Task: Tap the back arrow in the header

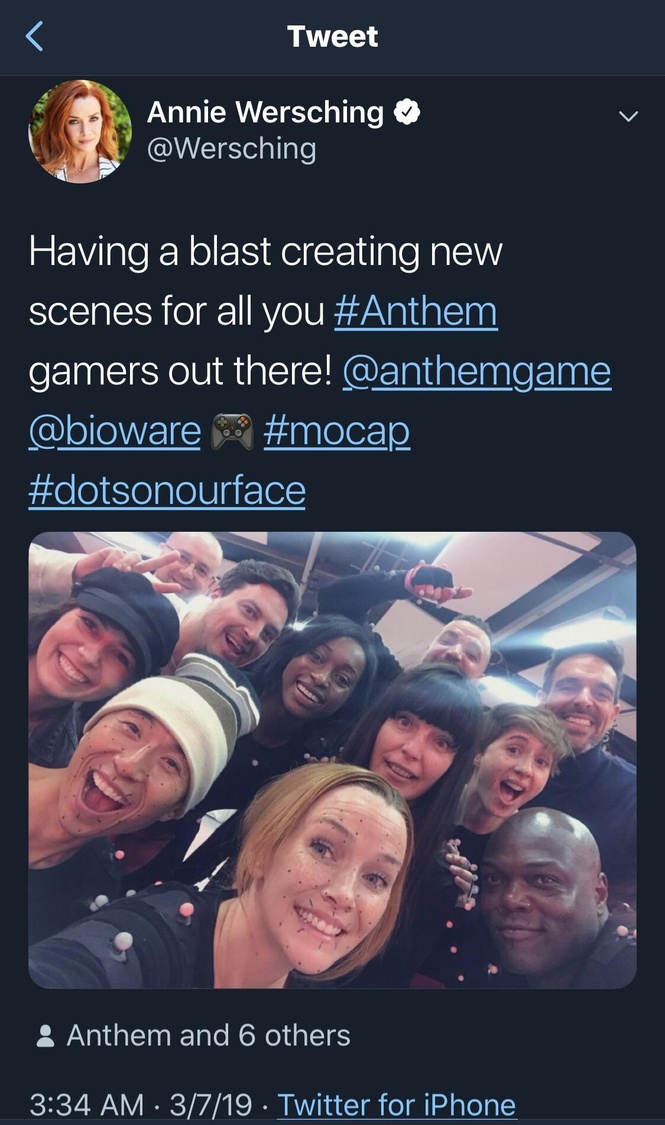Action: [x=35, y=37]
